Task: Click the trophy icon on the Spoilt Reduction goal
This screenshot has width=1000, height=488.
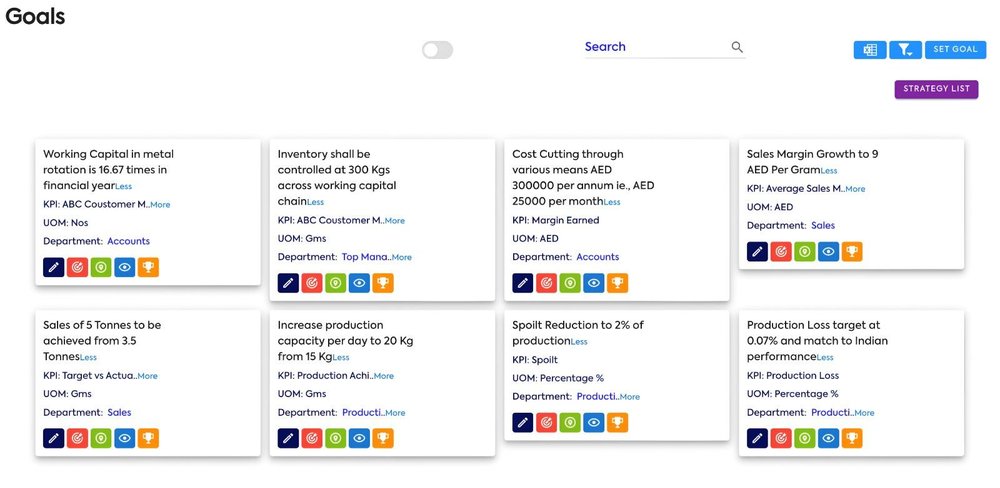Action: 617,423
